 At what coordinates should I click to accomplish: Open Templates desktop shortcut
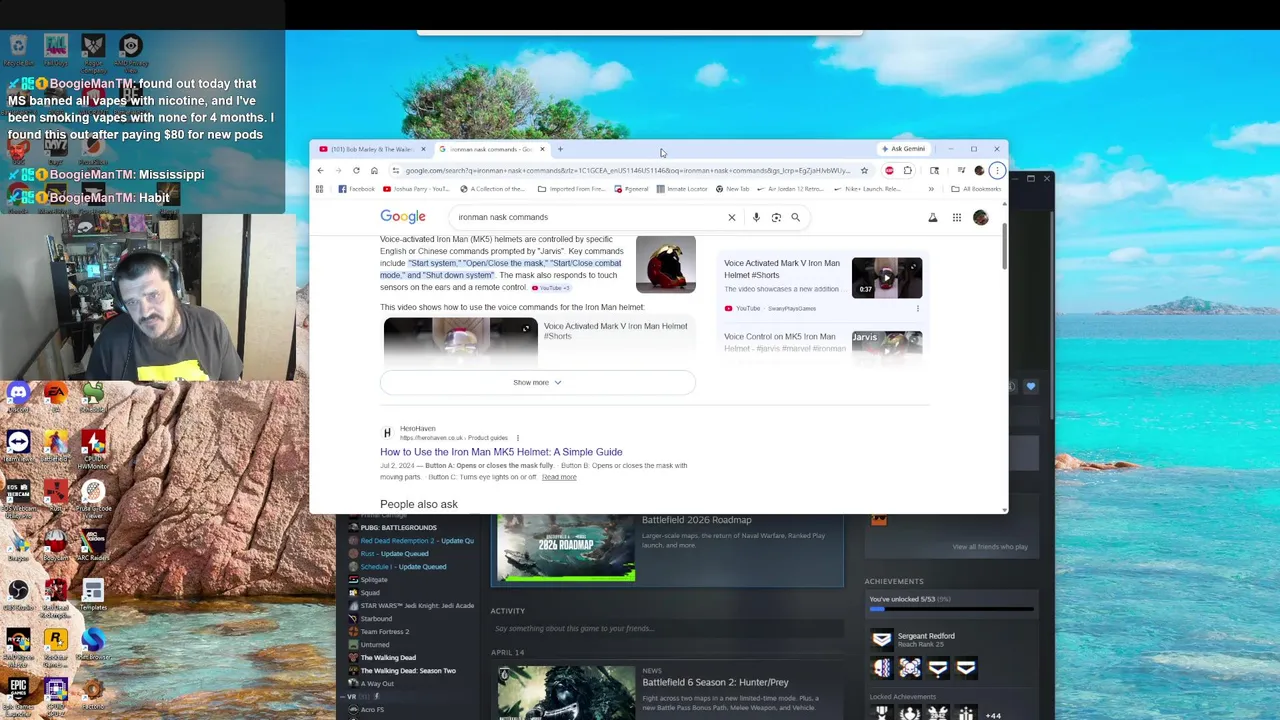tap(92, 595)
